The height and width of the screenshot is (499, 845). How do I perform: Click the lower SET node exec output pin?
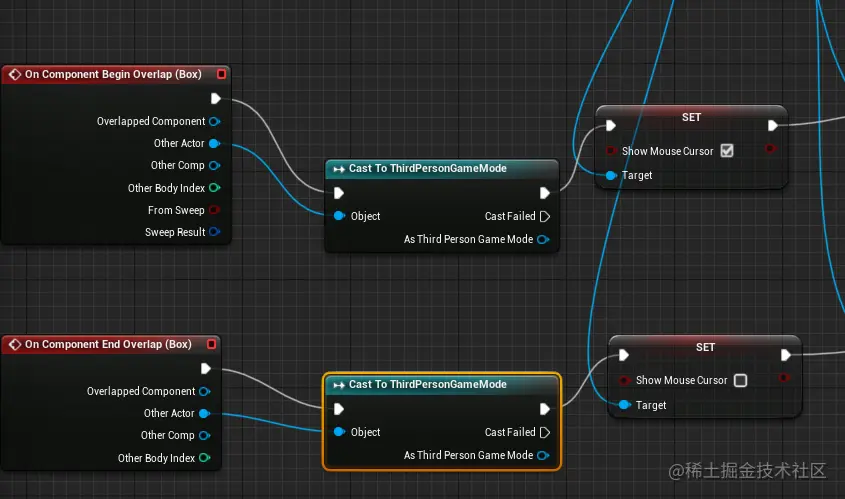tap(786, 355)
